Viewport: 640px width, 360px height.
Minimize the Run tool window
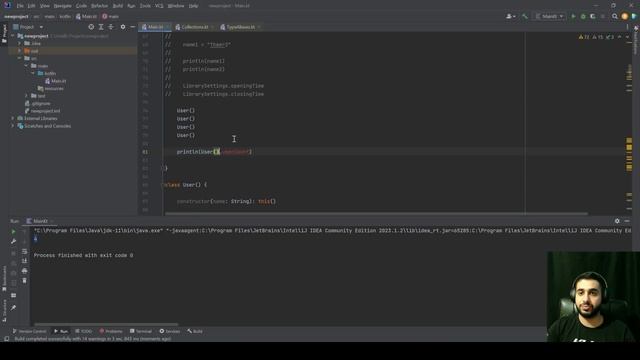(627, 221)
